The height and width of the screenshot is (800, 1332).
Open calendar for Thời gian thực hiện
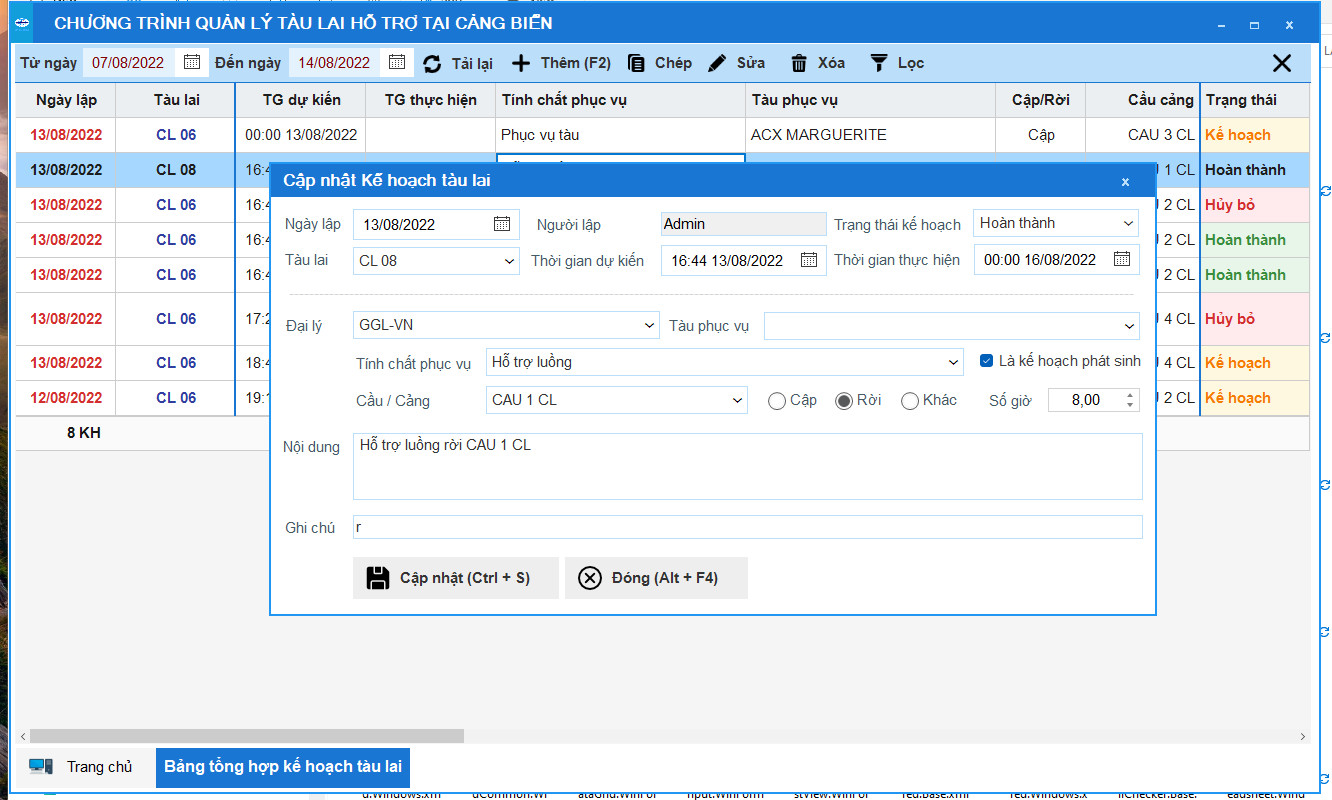1122,260
